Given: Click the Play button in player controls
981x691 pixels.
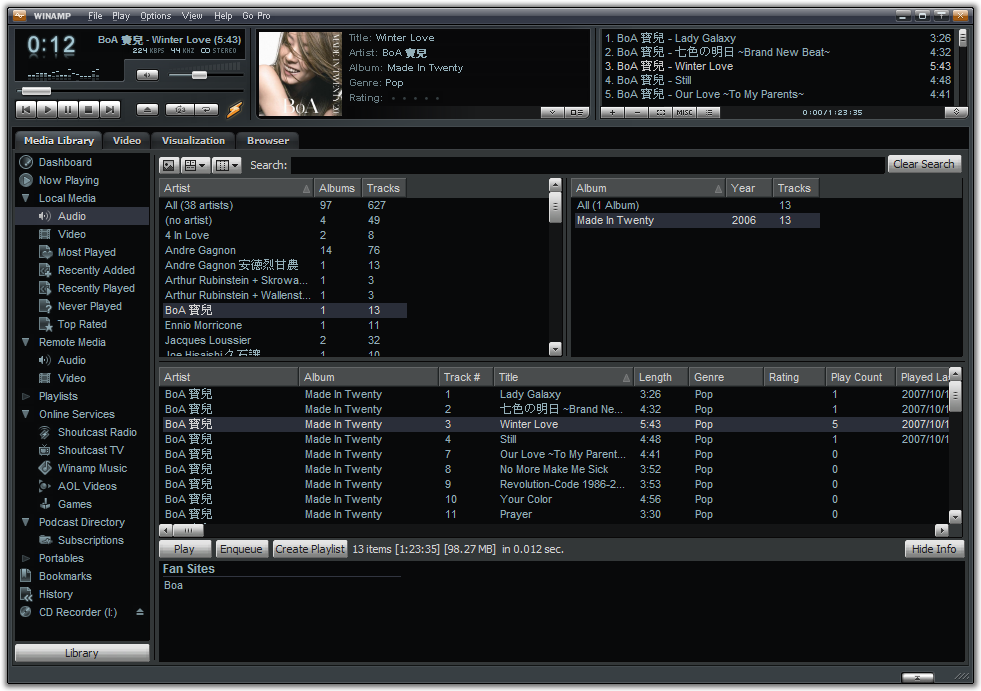Looking at the screenshot, I should click(47, 110).
